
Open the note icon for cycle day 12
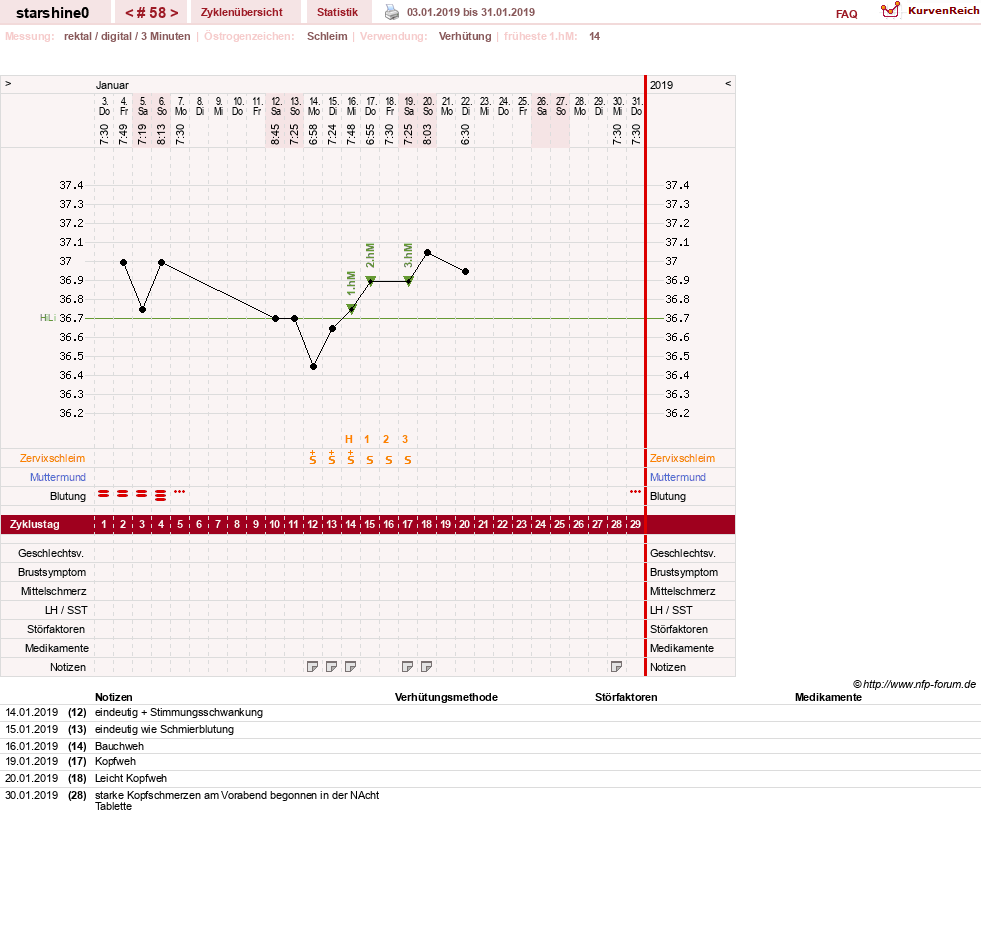[312, 667]
